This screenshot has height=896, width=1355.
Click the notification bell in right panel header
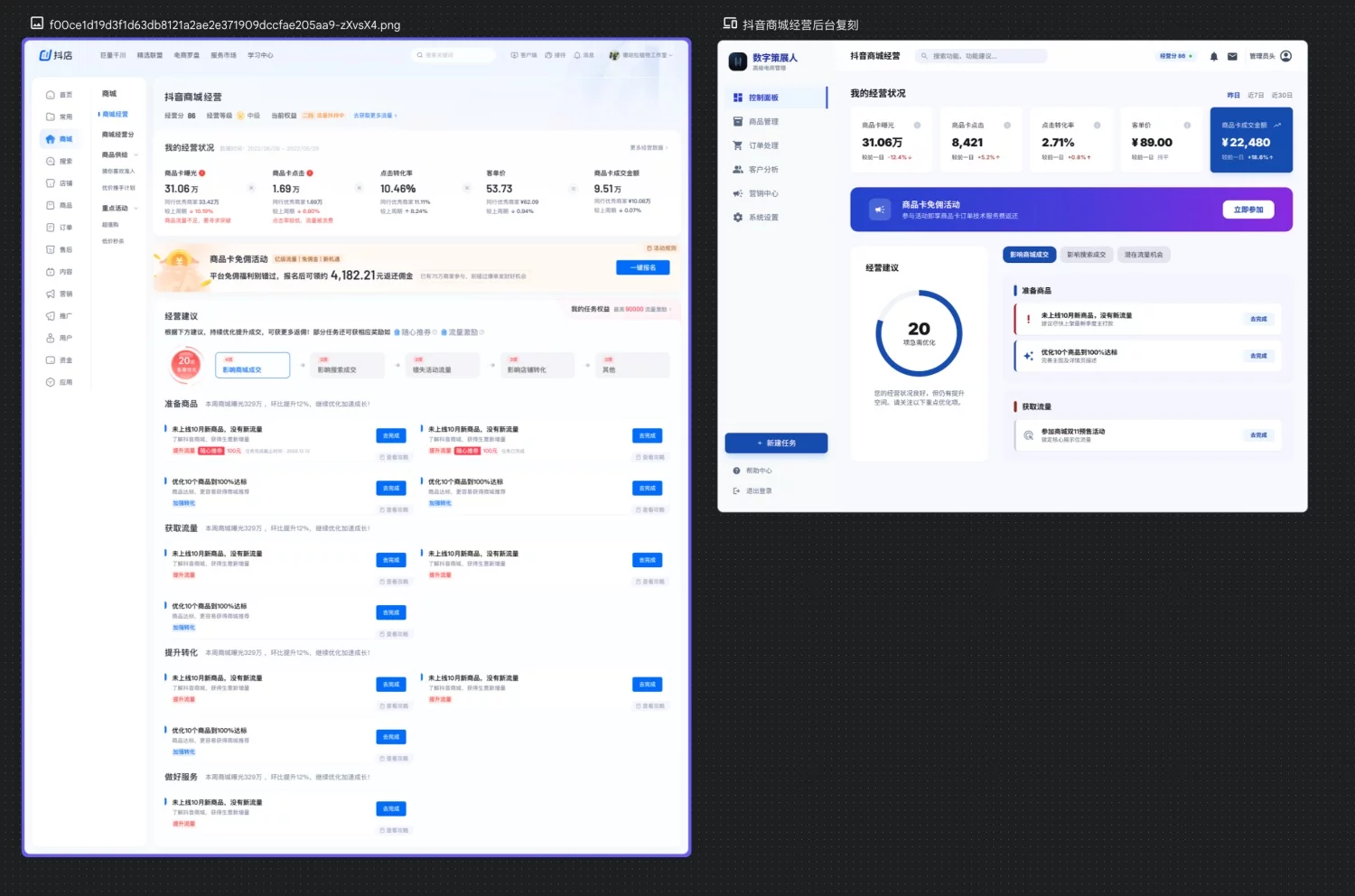click(x=1213, y=56)
